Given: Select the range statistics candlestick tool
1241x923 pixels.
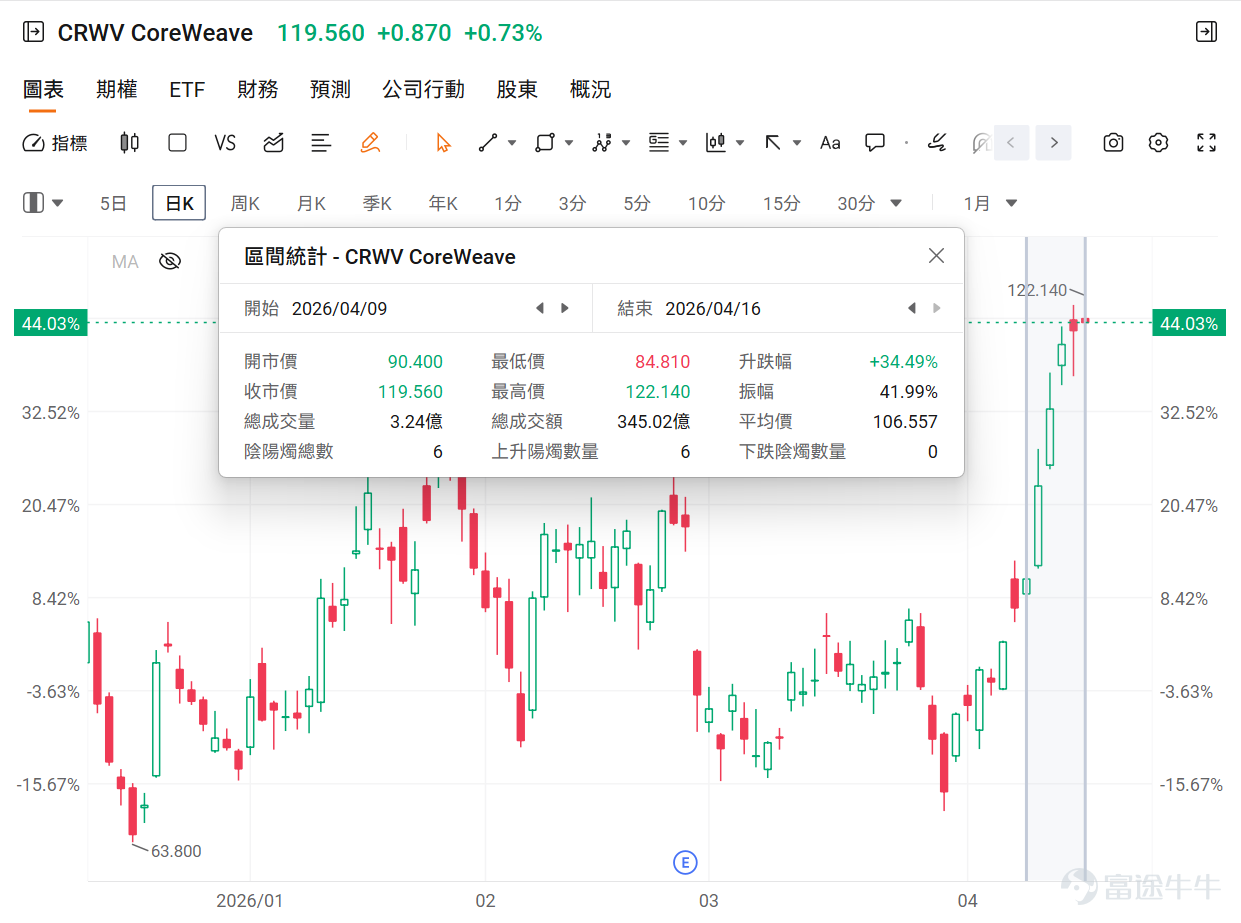Looking at the screenshot, I should click(715, 143).
